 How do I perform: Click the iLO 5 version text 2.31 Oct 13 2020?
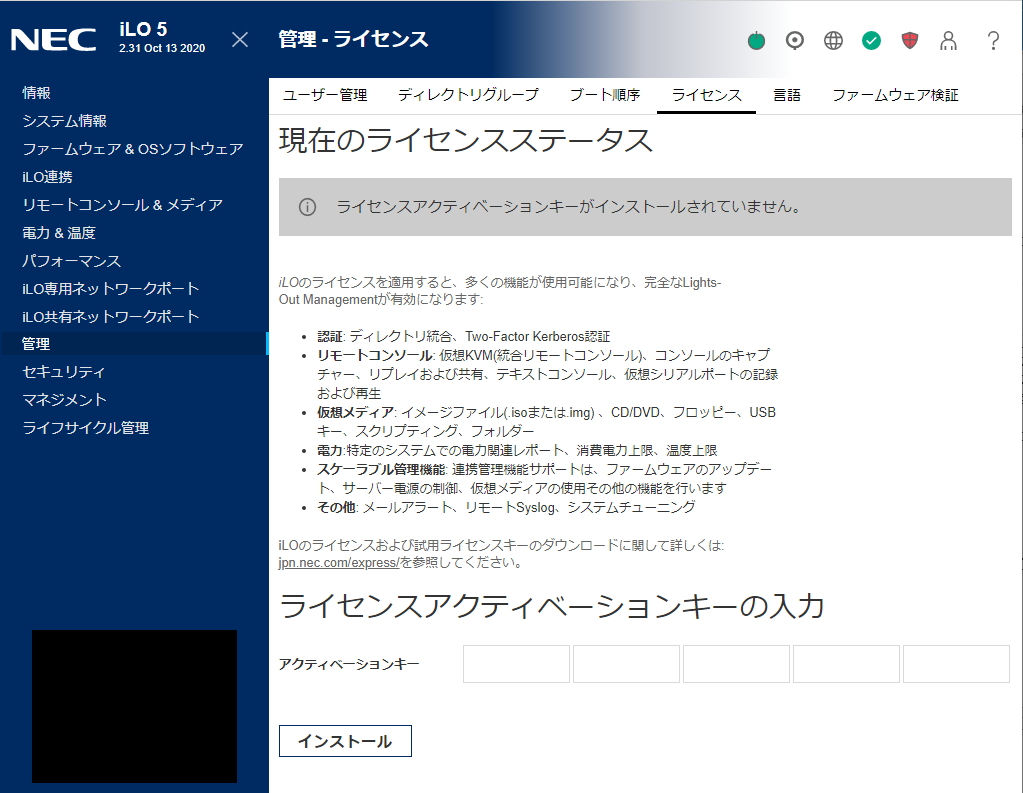coord(162,48)
